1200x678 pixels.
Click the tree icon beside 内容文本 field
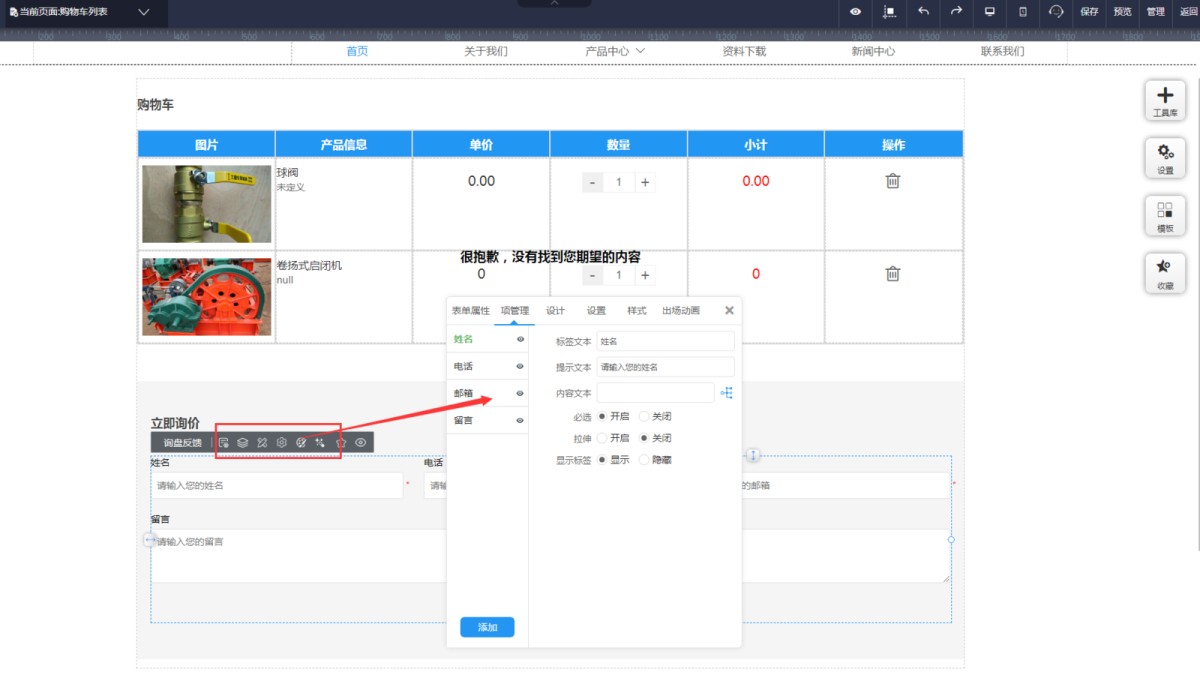point(727,393)
